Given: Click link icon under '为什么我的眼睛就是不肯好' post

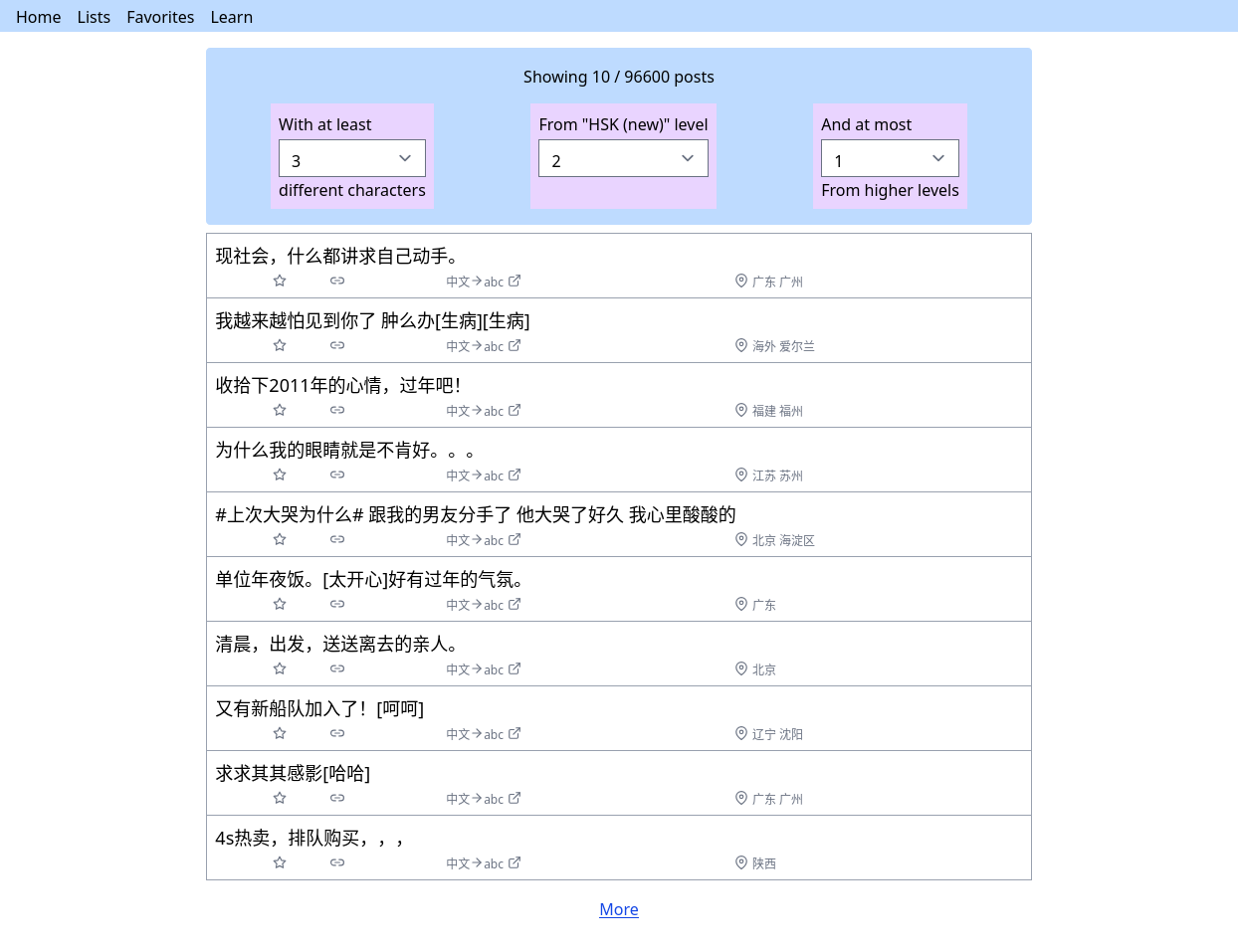Looking at the screenshot, I should (x=337, y=476).
